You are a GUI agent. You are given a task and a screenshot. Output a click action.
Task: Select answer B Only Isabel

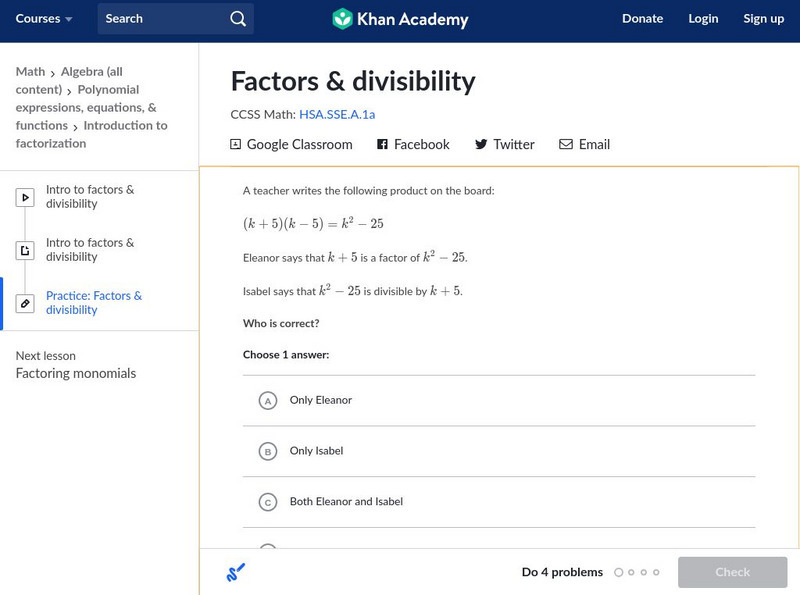267,452
